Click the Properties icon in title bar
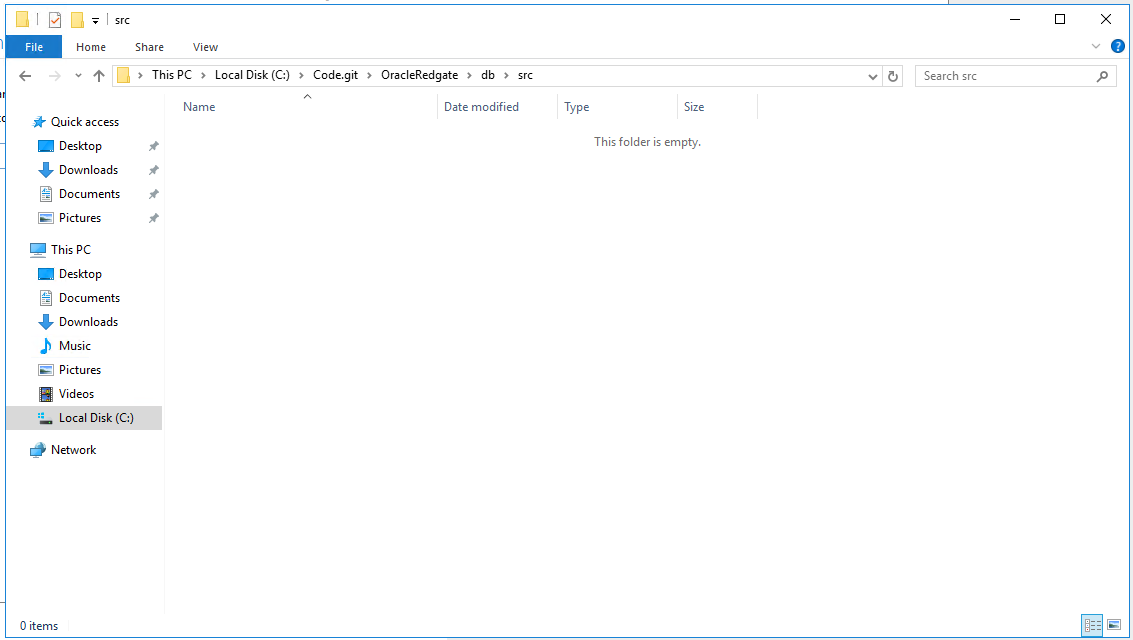Screen dimensions: 1133x640 point(55,20)
